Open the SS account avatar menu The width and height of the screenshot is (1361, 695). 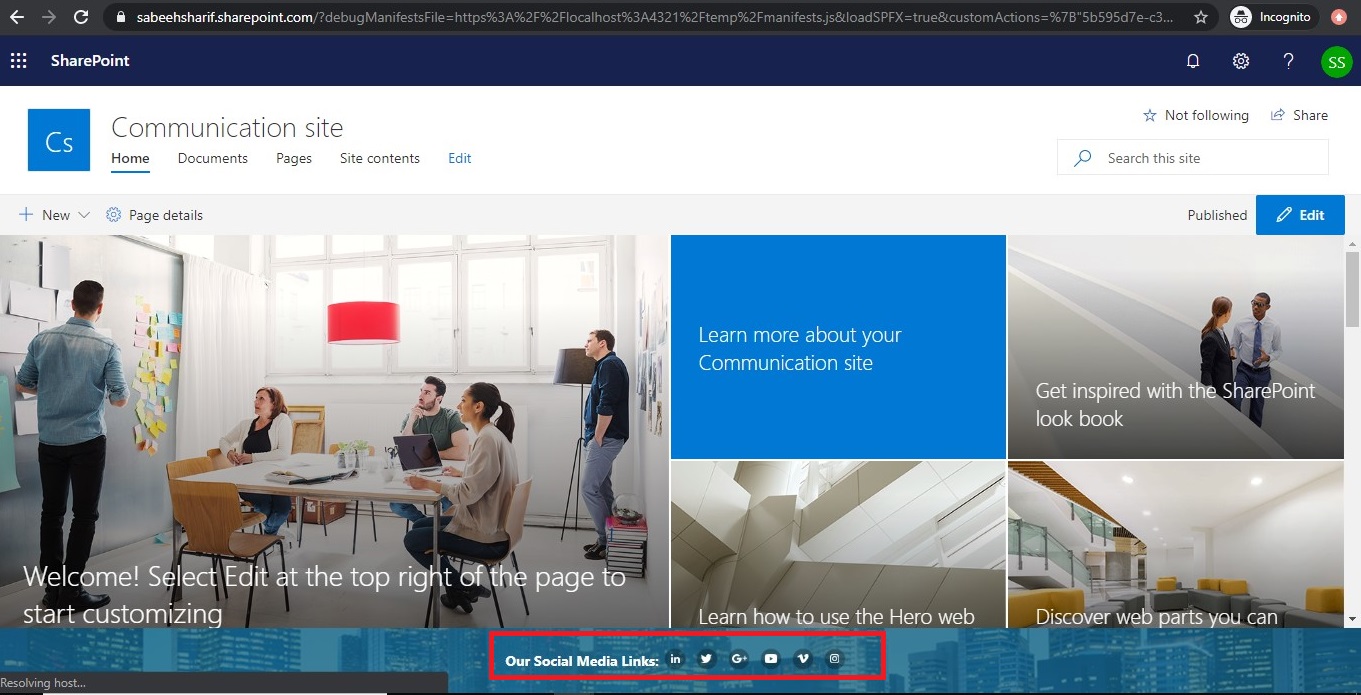coord(1336,61)
